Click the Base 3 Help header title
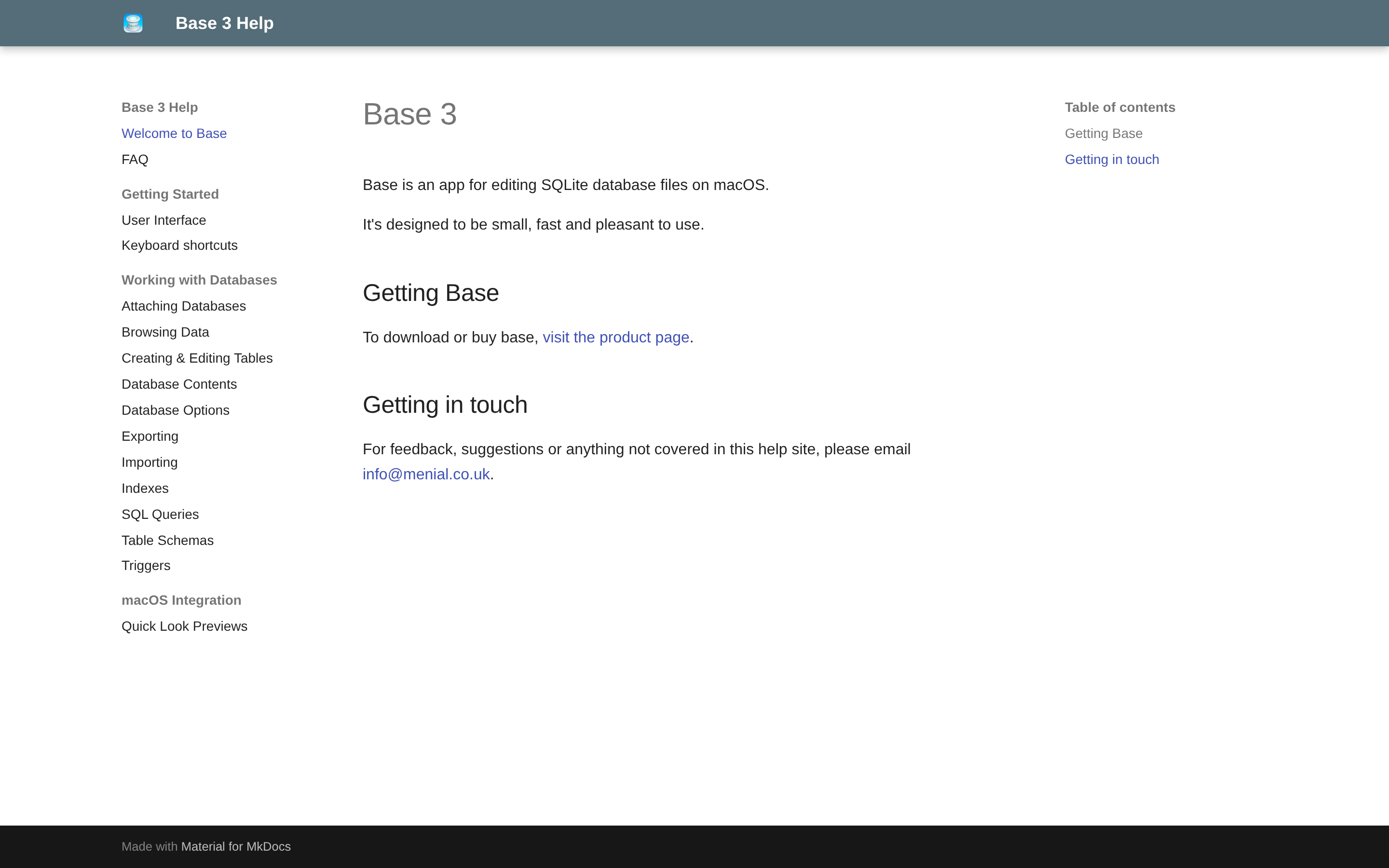Screen dimensions: 1389x868 pos(224,23)
